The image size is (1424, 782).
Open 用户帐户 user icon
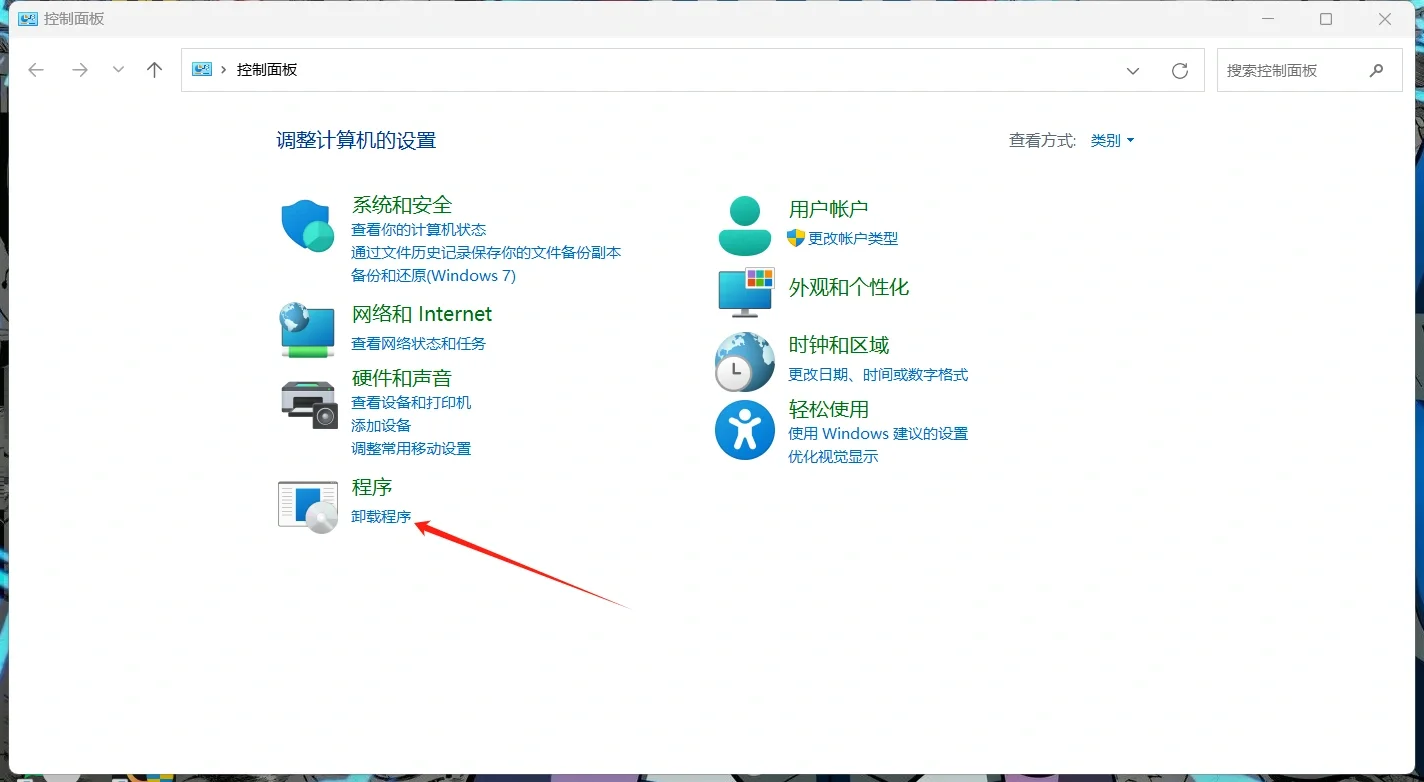click(x=744, y=222)
